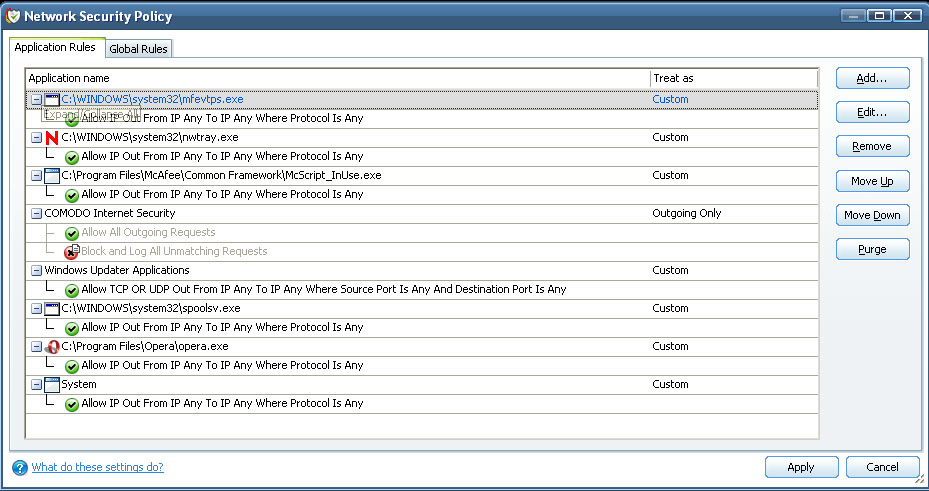Click the Purge button
The width and height of the screenshot is (929, 491).
pos(872,249)
